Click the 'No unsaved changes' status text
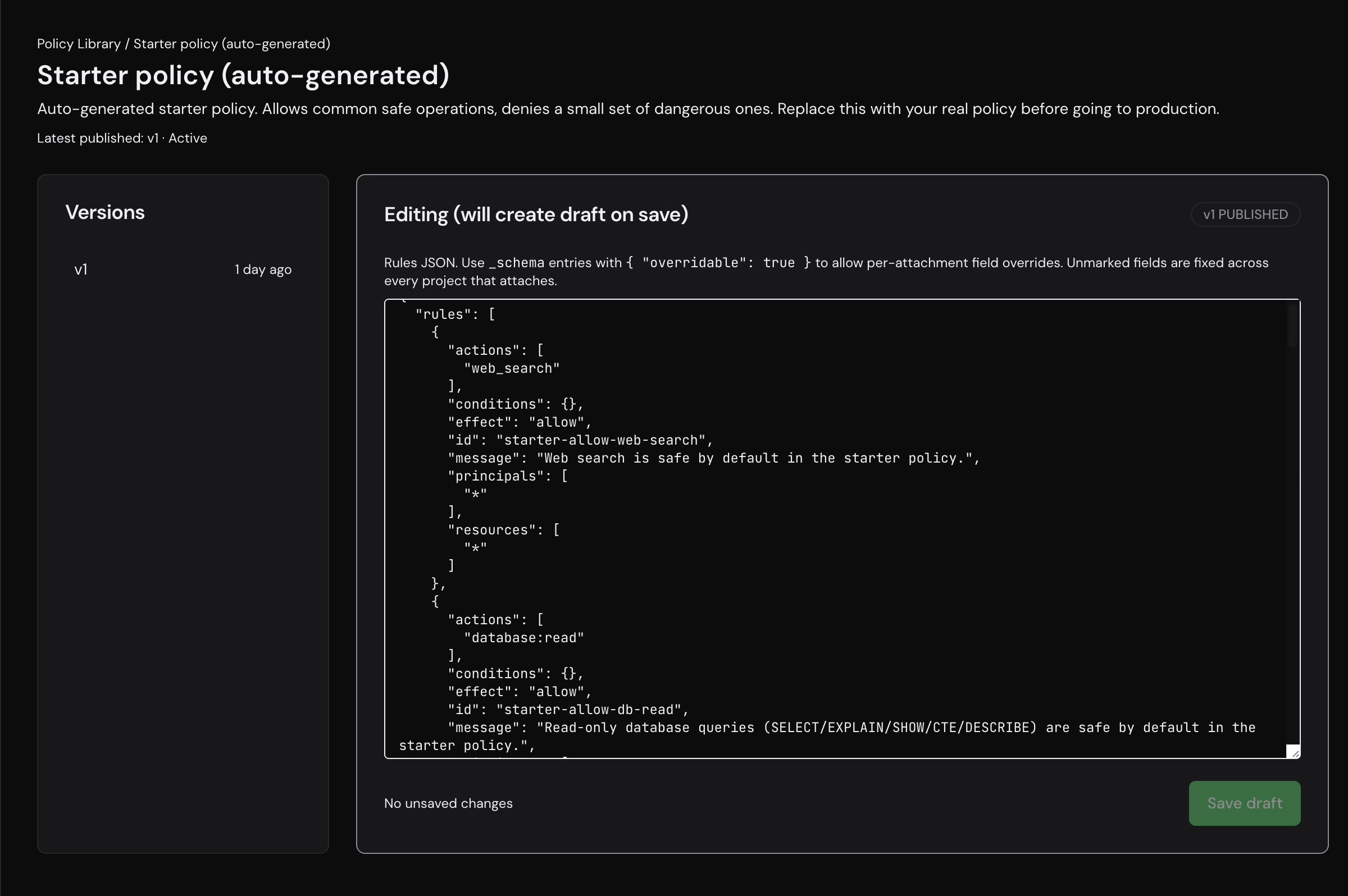1348x896 pixels. pos(448,803)
